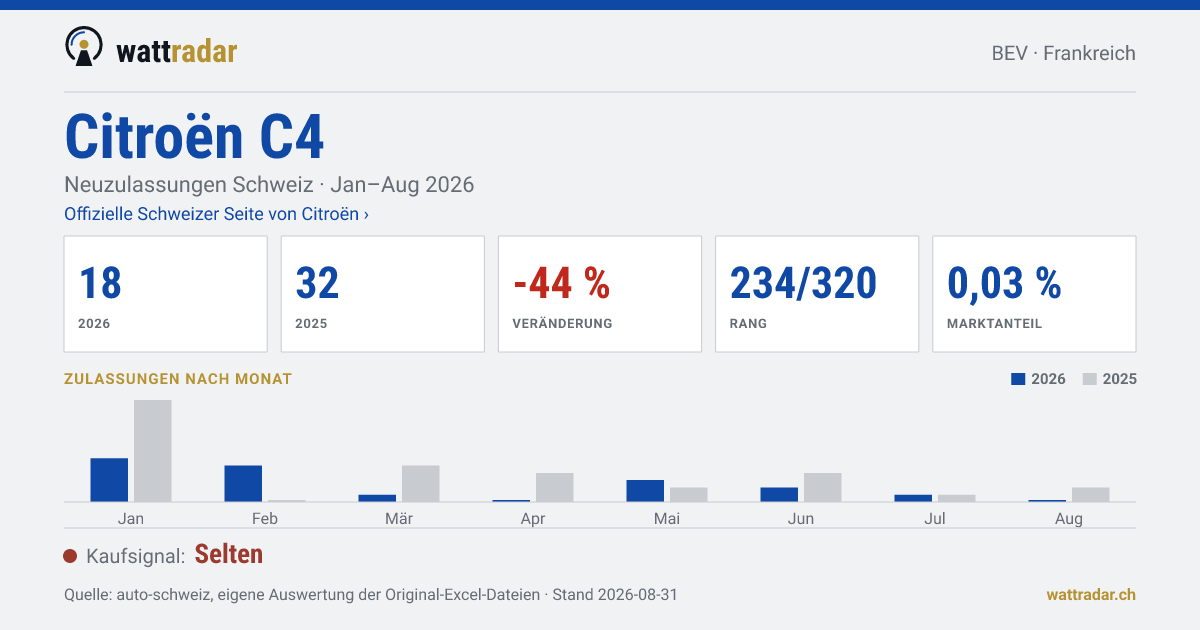1200x630 pixels.
Task: Click the wattradar brand name
Action: pos(177,50)
